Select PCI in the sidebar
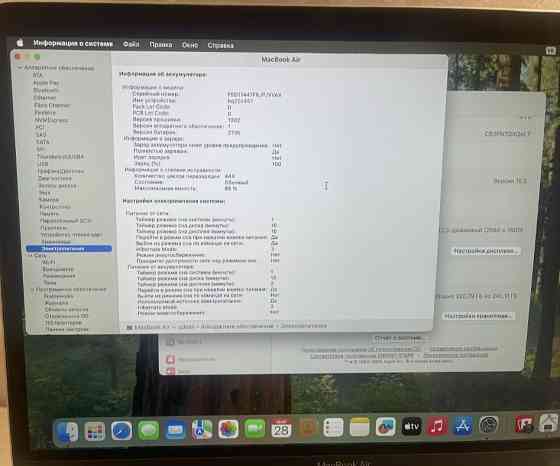 (40, 127)
